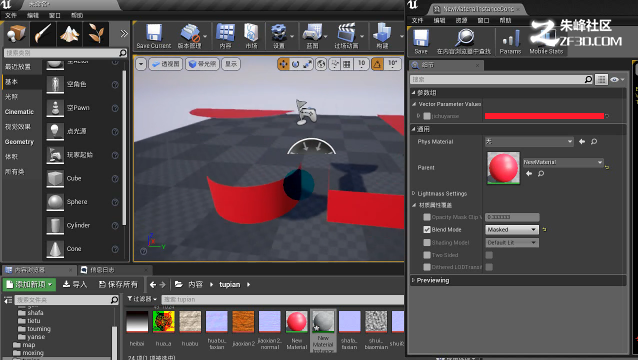Collapse Vector Parameter Values section

[414, 104]
